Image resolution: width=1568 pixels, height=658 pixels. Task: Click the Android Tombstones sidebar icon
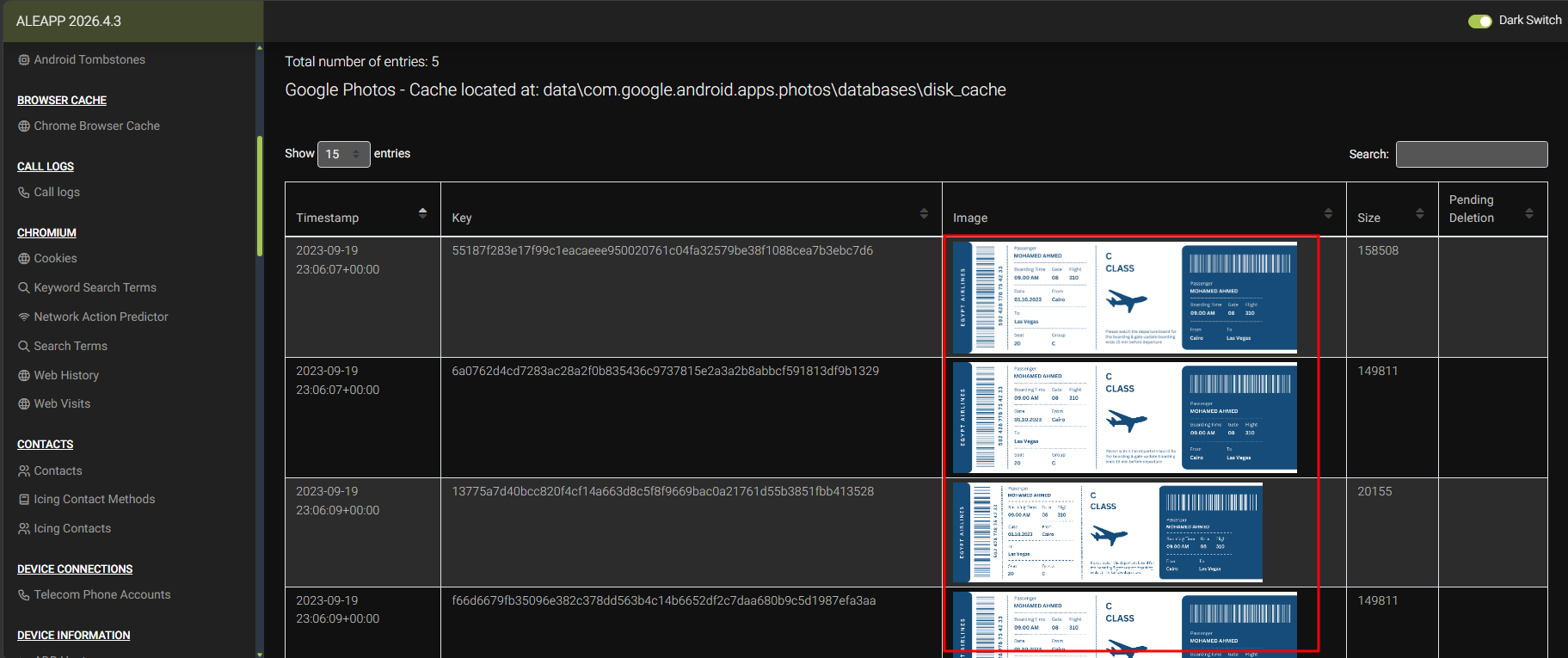(24, 60)
